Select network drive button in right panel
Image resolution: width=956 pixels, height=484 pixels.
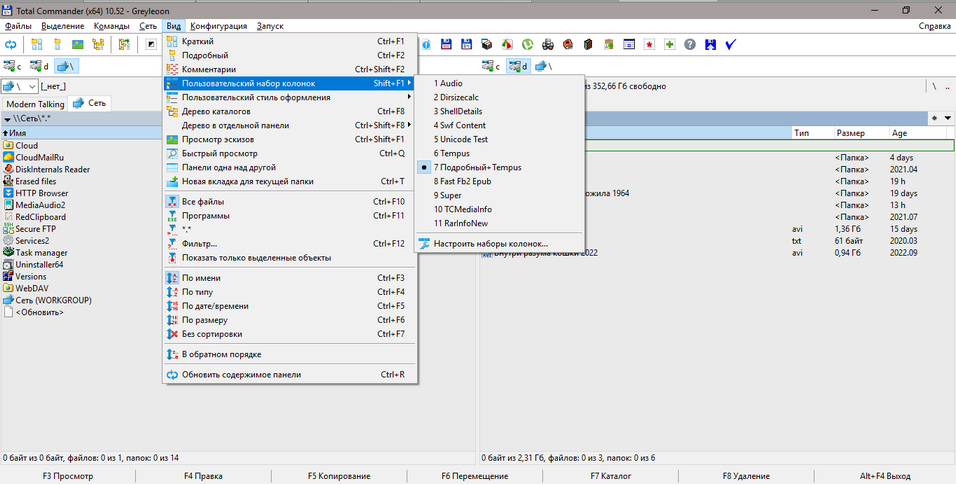click(544, 66)
